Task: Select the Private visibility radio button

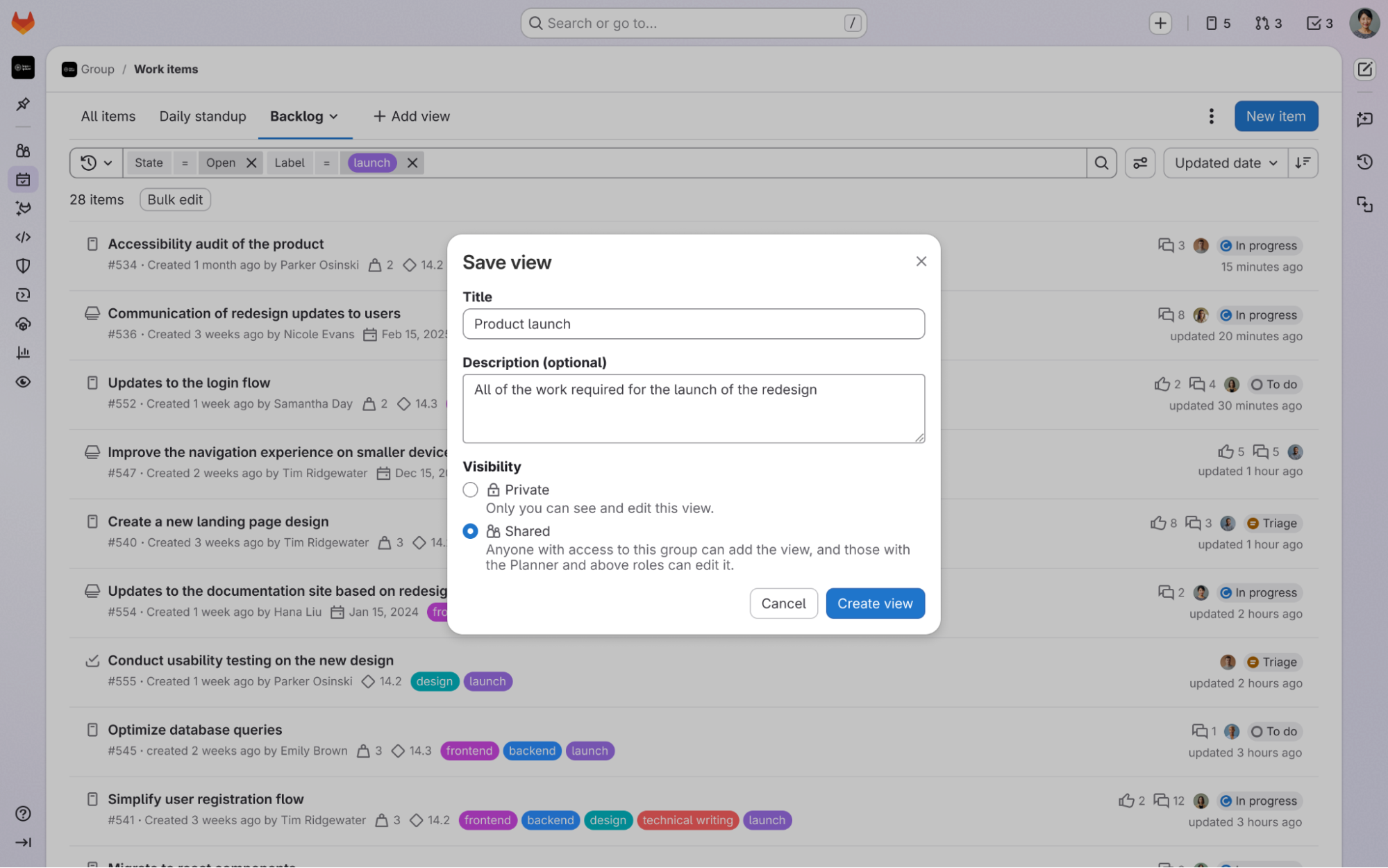Action: 470,490
